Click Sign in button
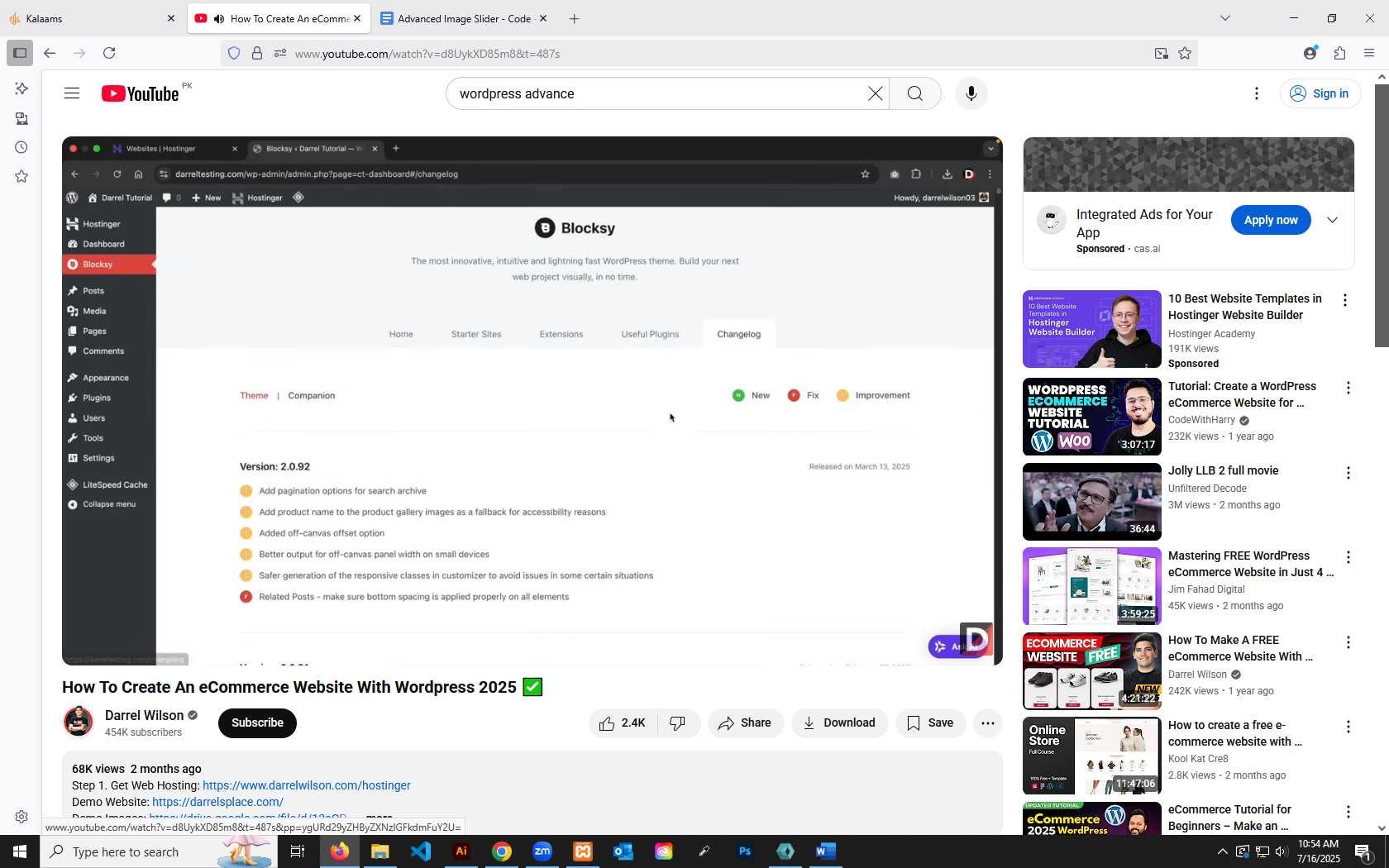Screen dimensions: 1389x868 point(1320,93)
